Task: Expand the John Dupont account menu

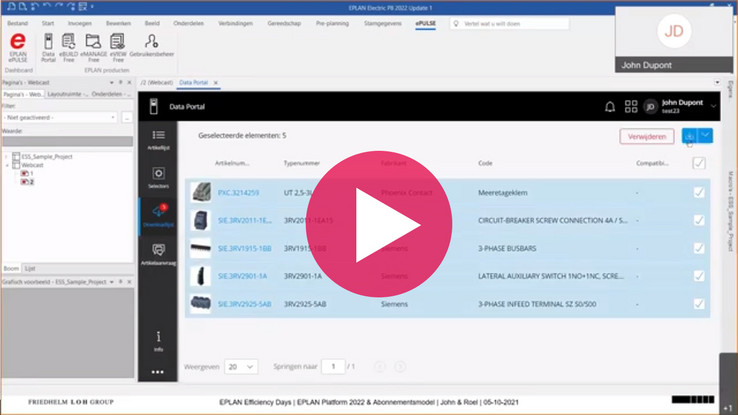Action: point(714,107)
